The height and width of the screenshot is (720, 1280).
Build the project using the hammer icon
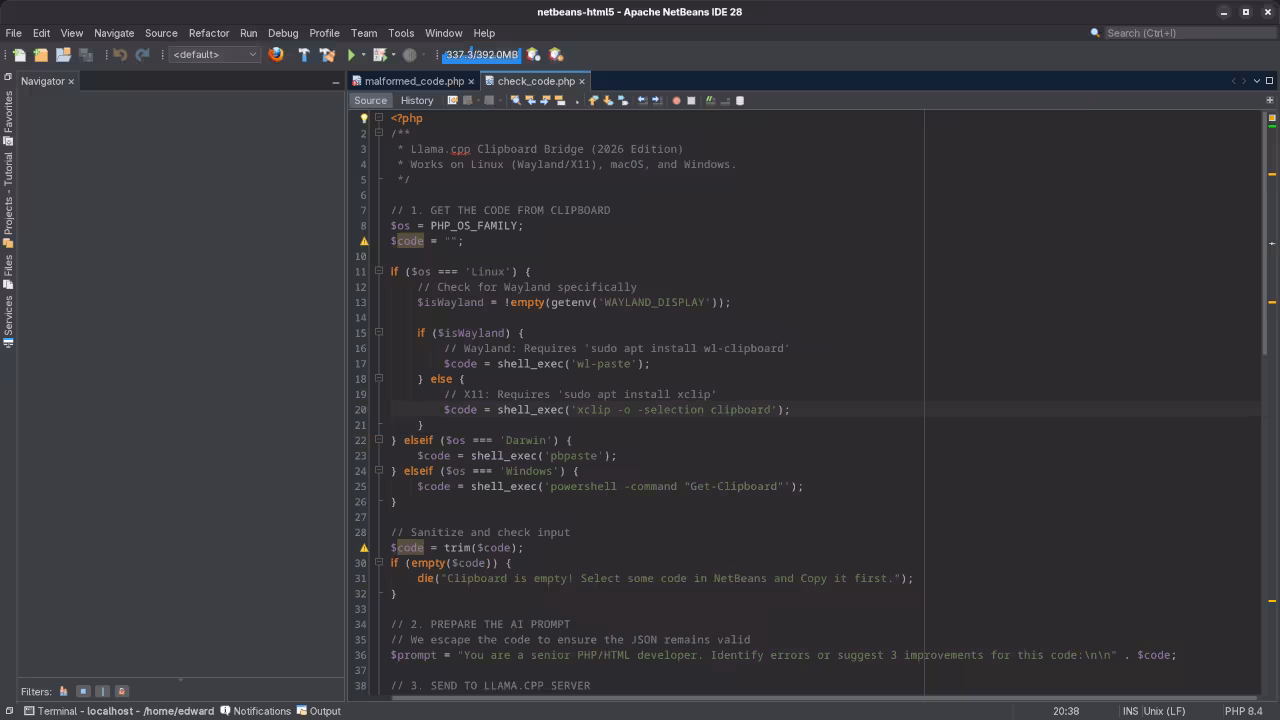tap(304, 55)
